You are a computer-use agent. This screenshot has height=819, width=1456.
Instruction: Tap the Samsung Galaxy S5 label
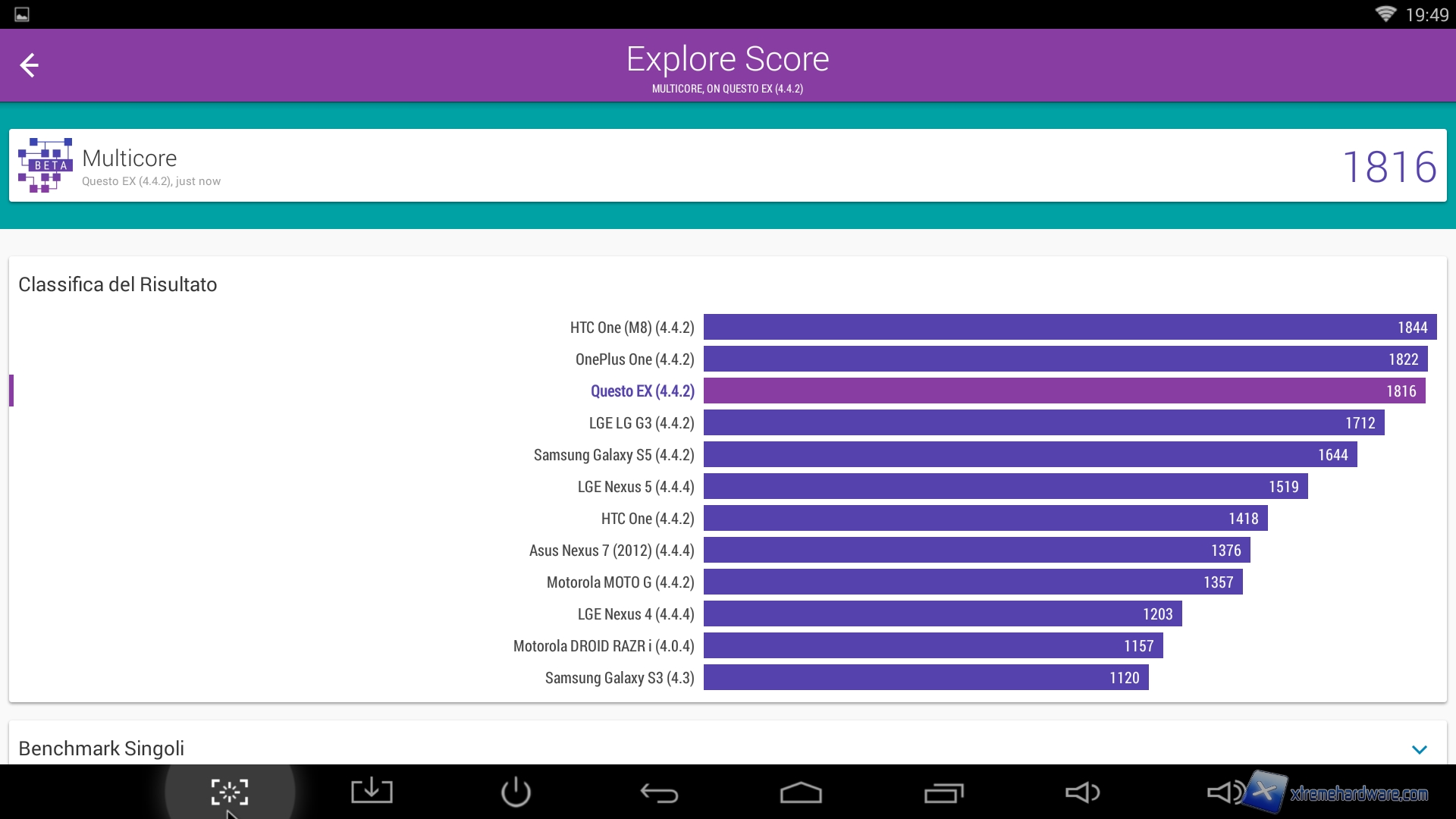click(x=613, y=455)
